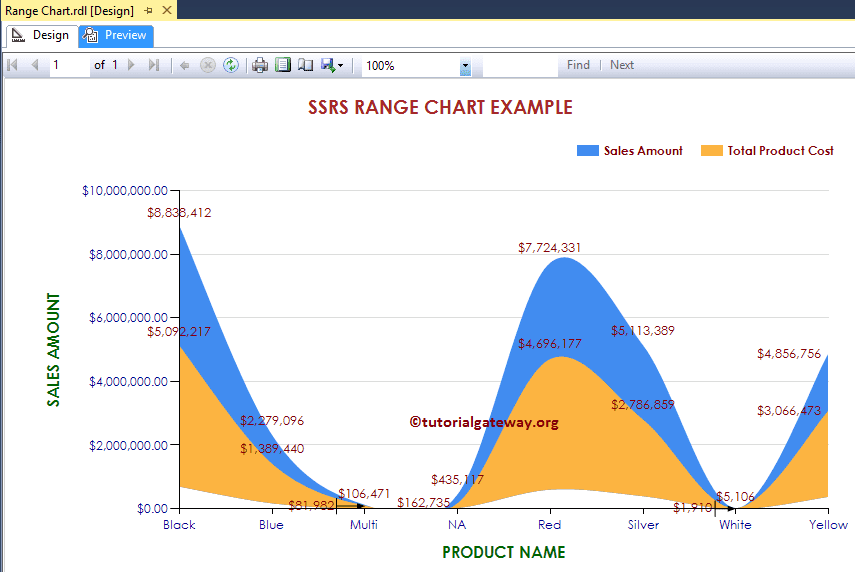Click the stop rendering icon
The width and height of the screenshot is (855, 572).
click(208, 65)
